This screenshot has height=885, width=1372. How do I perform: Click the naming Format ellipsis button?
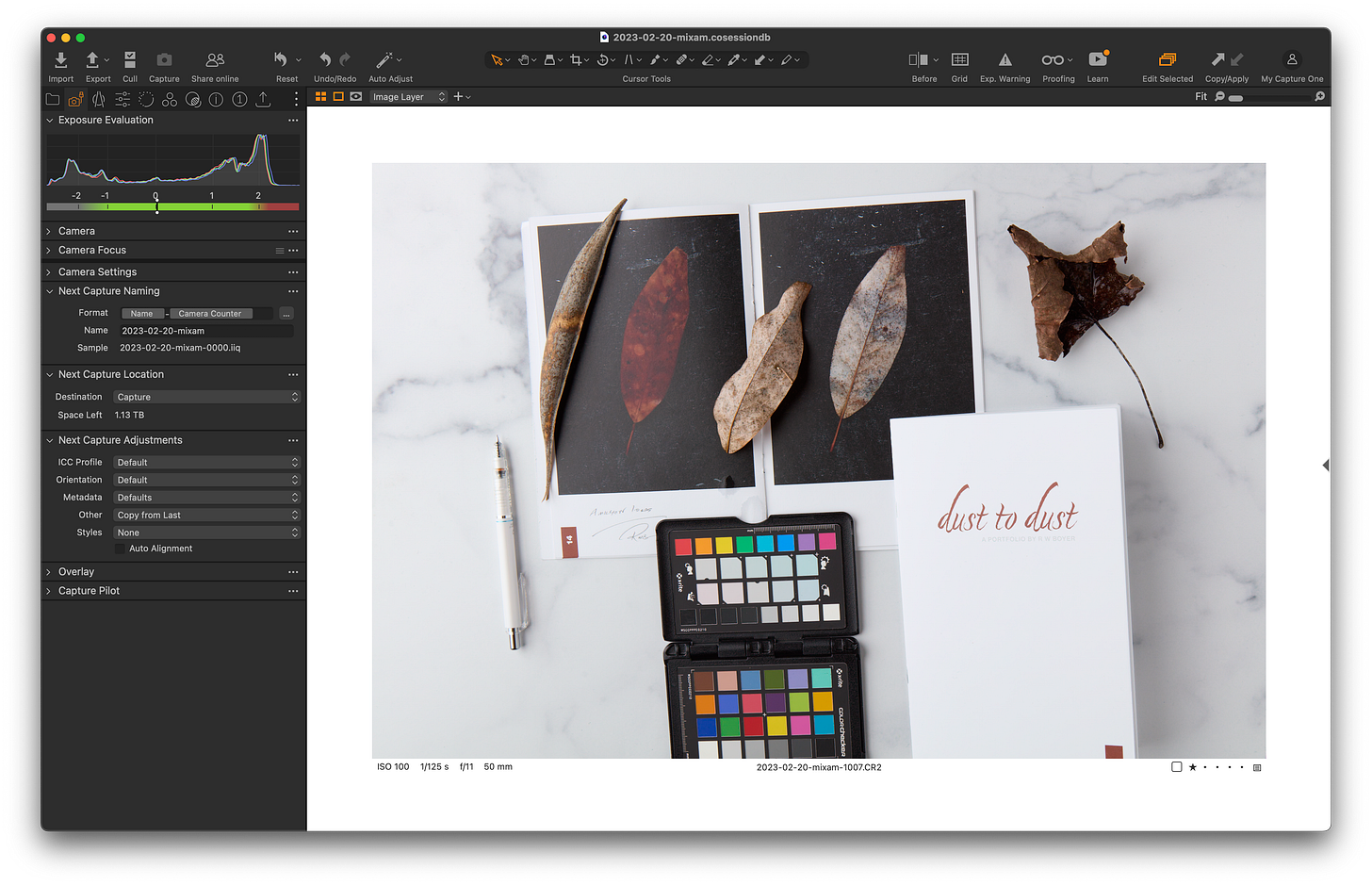(286, 314)
